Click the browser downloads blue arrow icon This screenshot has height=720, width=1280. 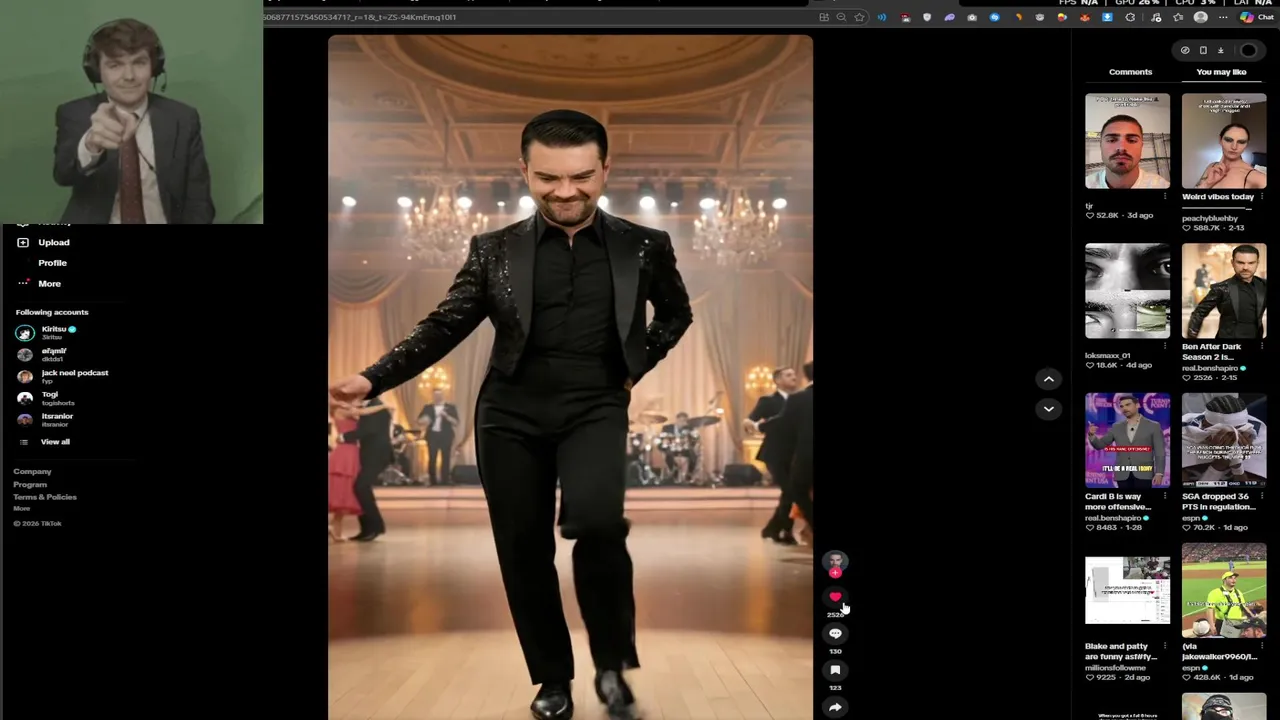click(x=1107, y=17)
